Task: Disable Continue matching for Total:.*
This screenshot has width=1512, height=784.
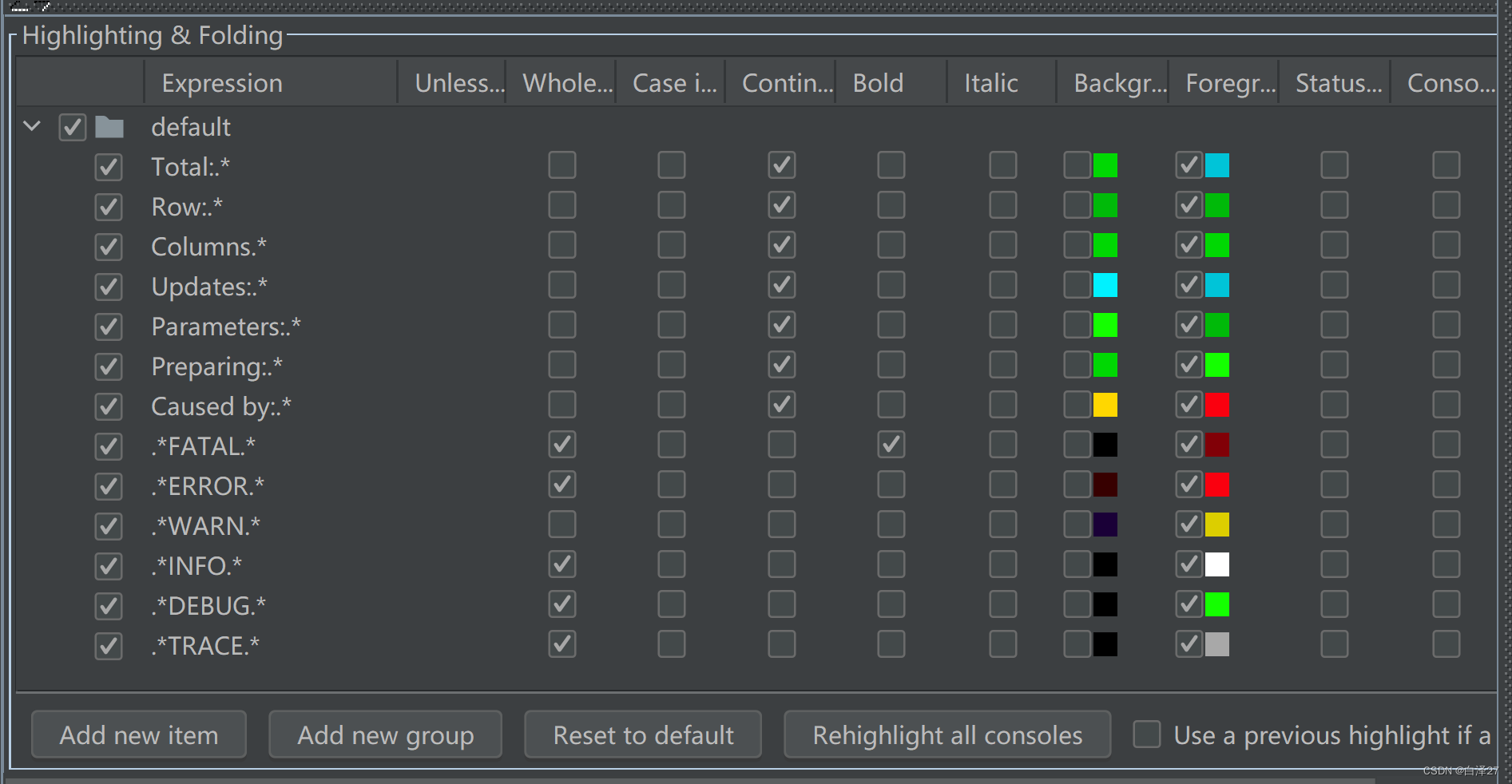Action: (781, 165)
